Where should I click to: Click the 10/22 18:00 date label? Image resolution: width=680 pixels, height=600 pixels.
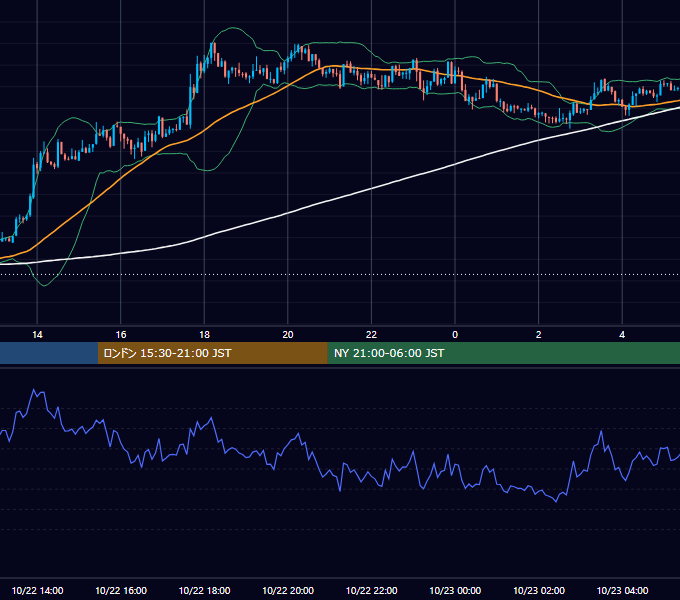204,590
